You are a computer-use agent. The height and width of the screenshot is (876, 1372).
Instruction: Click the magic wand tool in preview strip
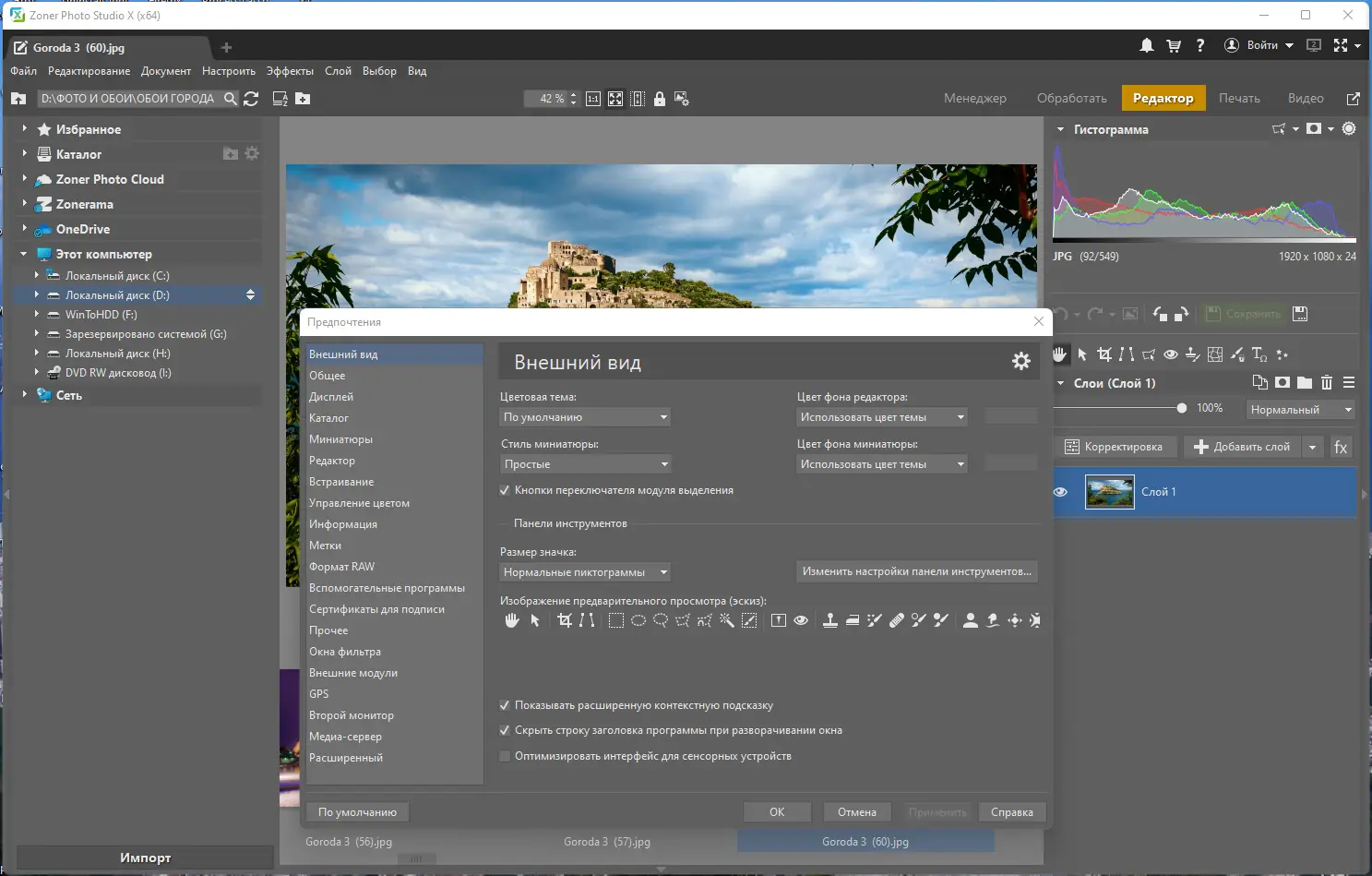coord(727,620)
